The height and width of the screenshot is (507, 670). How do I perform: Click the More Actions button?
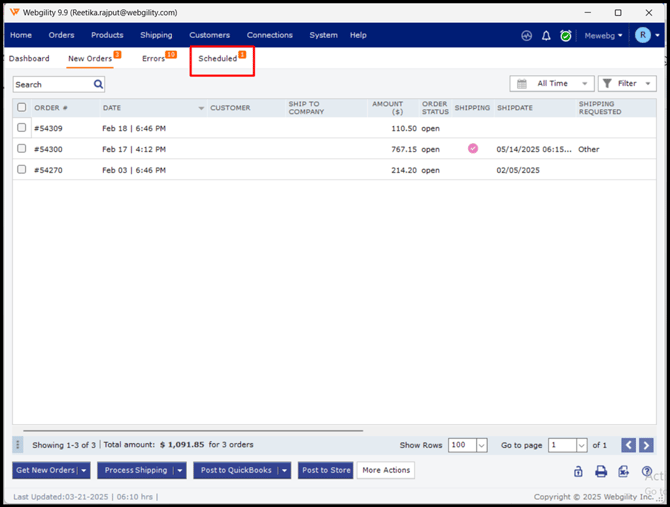pyautogui.click(x=386, y=470)
